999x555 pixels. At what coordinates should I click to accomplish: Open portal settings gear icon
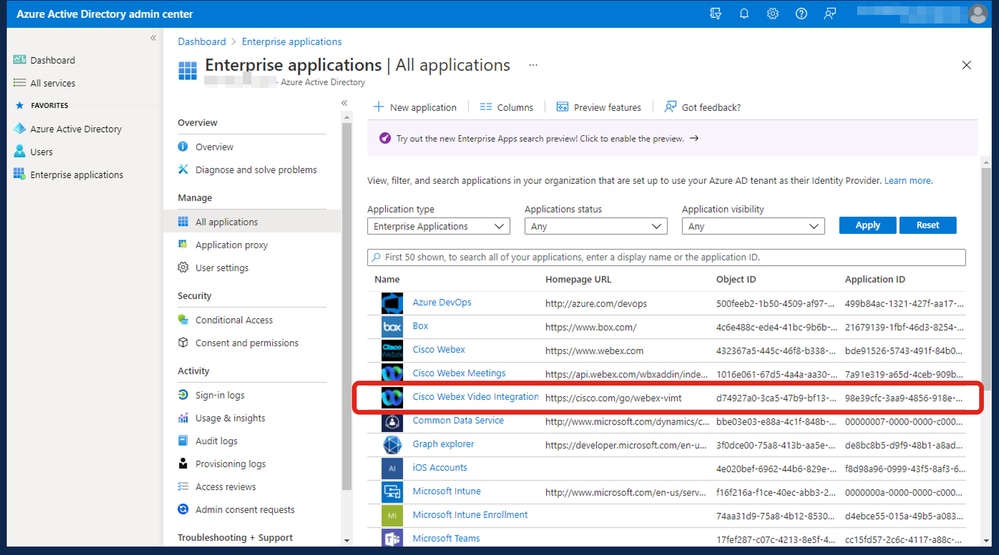click(x=773, y=13)
